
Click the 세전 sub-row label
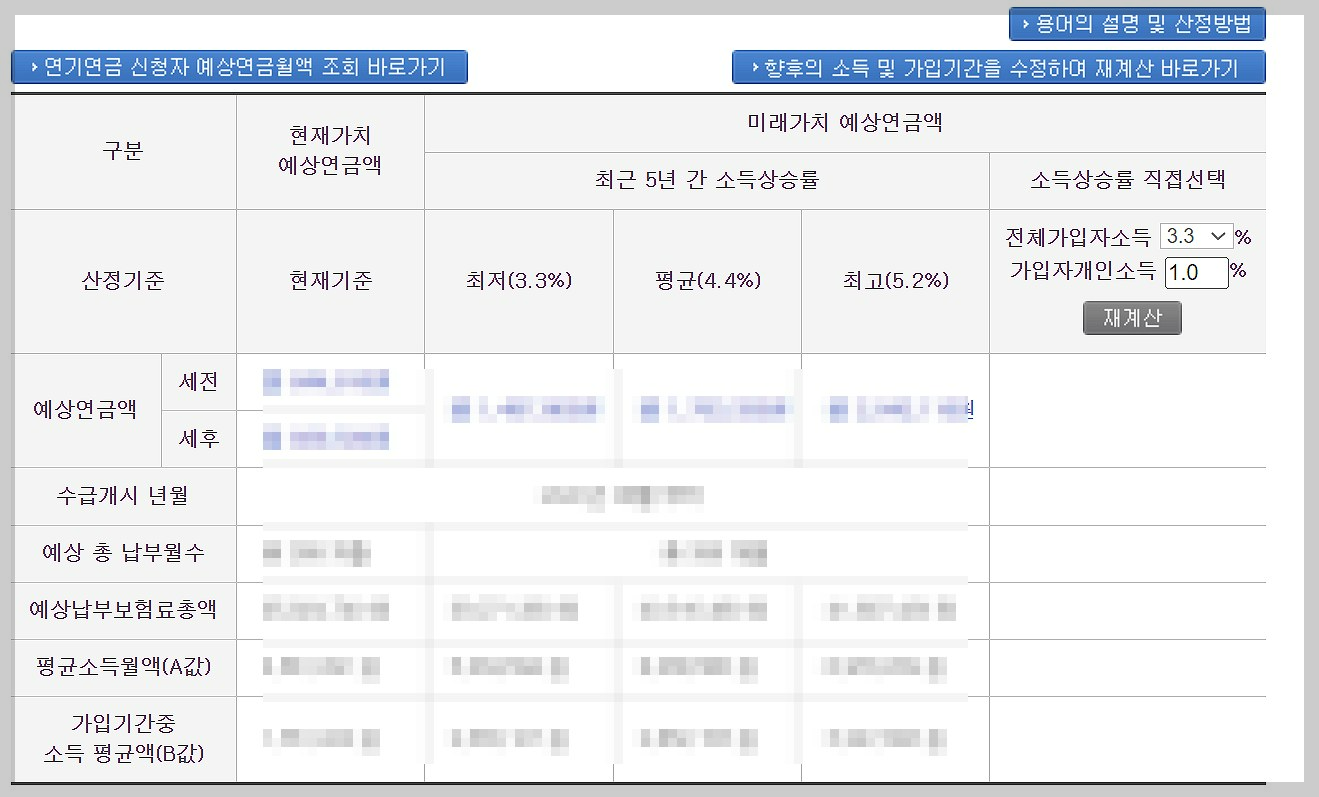pos(198,382)
